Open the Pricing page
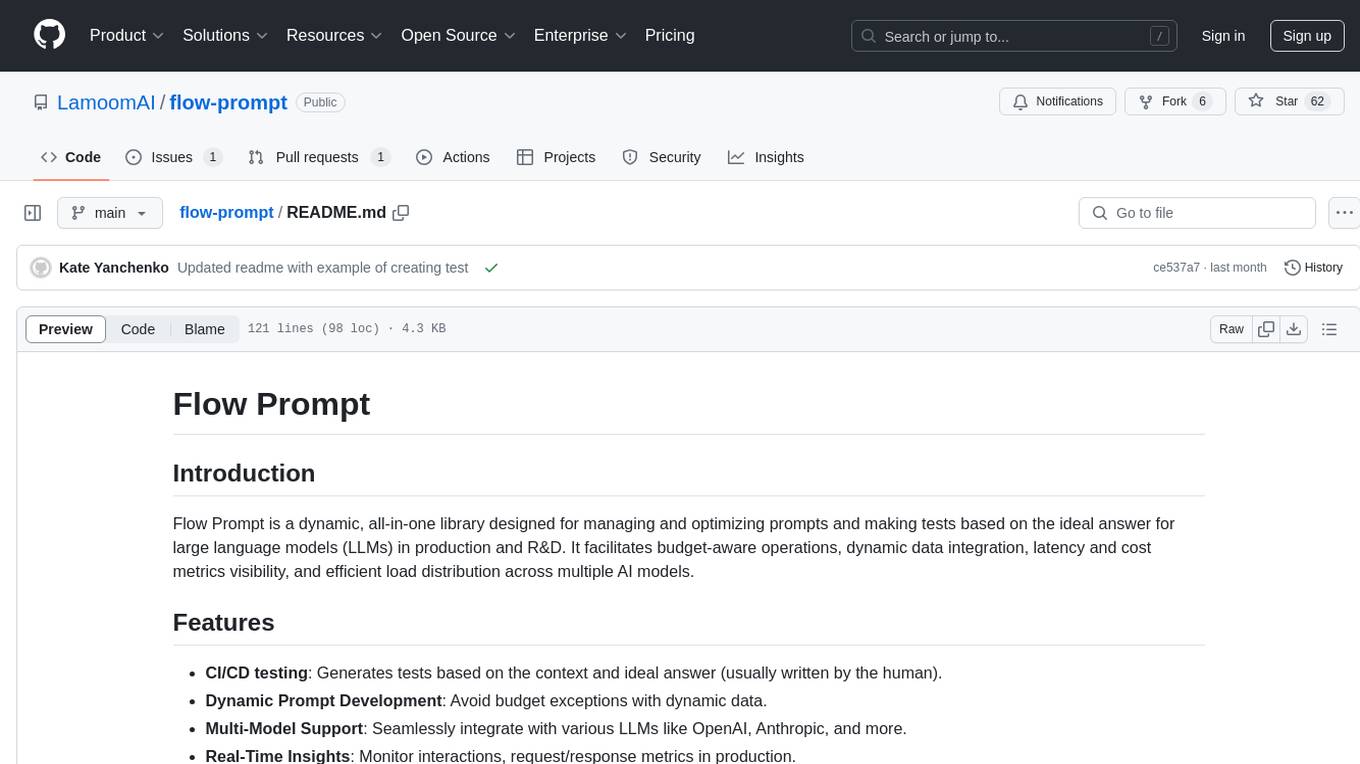The image size is (1360, 764). pyautogui.click(x=670, y=35)
